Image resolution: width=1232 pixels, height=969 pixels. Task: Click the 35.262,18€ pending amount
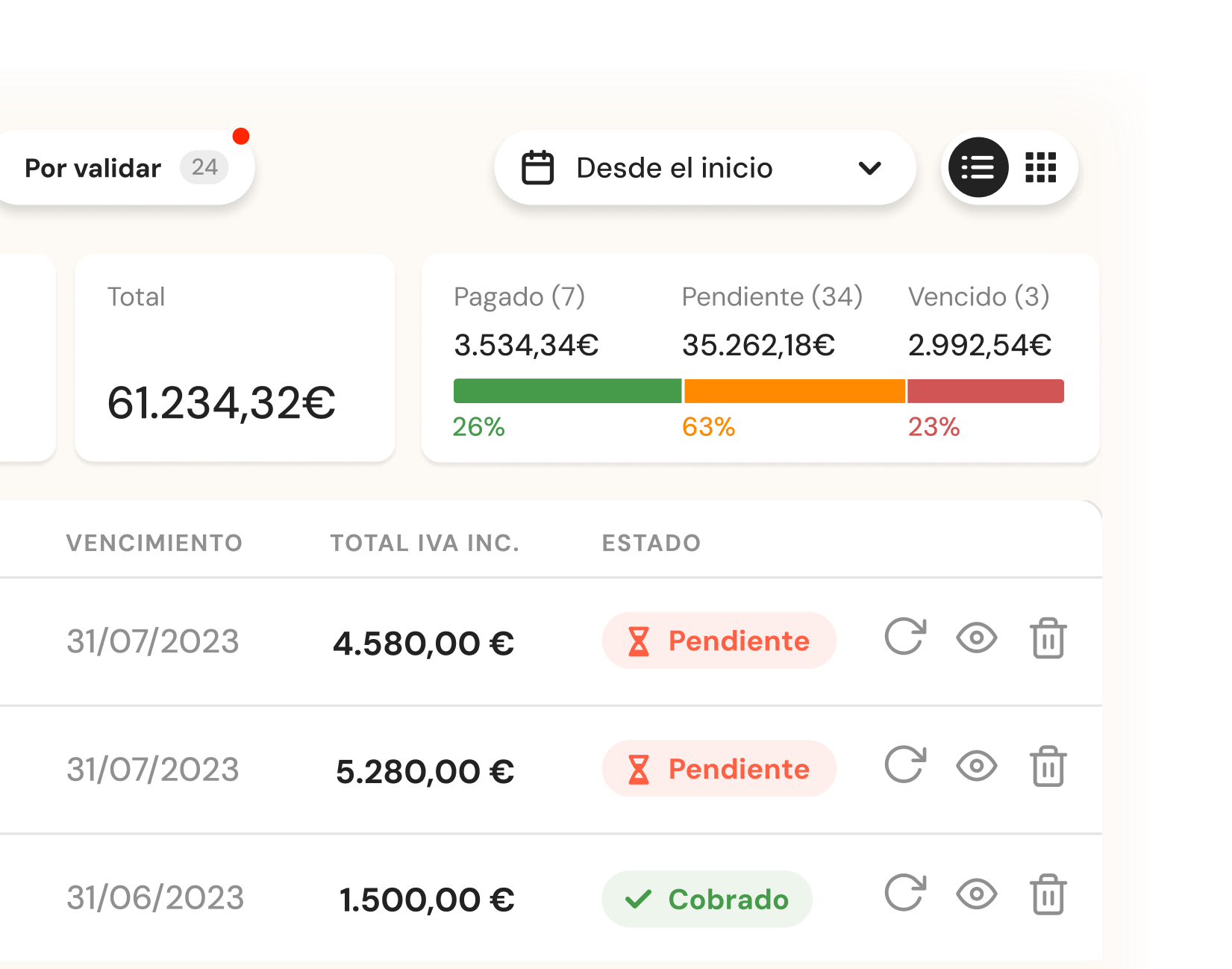coord(758,345)
